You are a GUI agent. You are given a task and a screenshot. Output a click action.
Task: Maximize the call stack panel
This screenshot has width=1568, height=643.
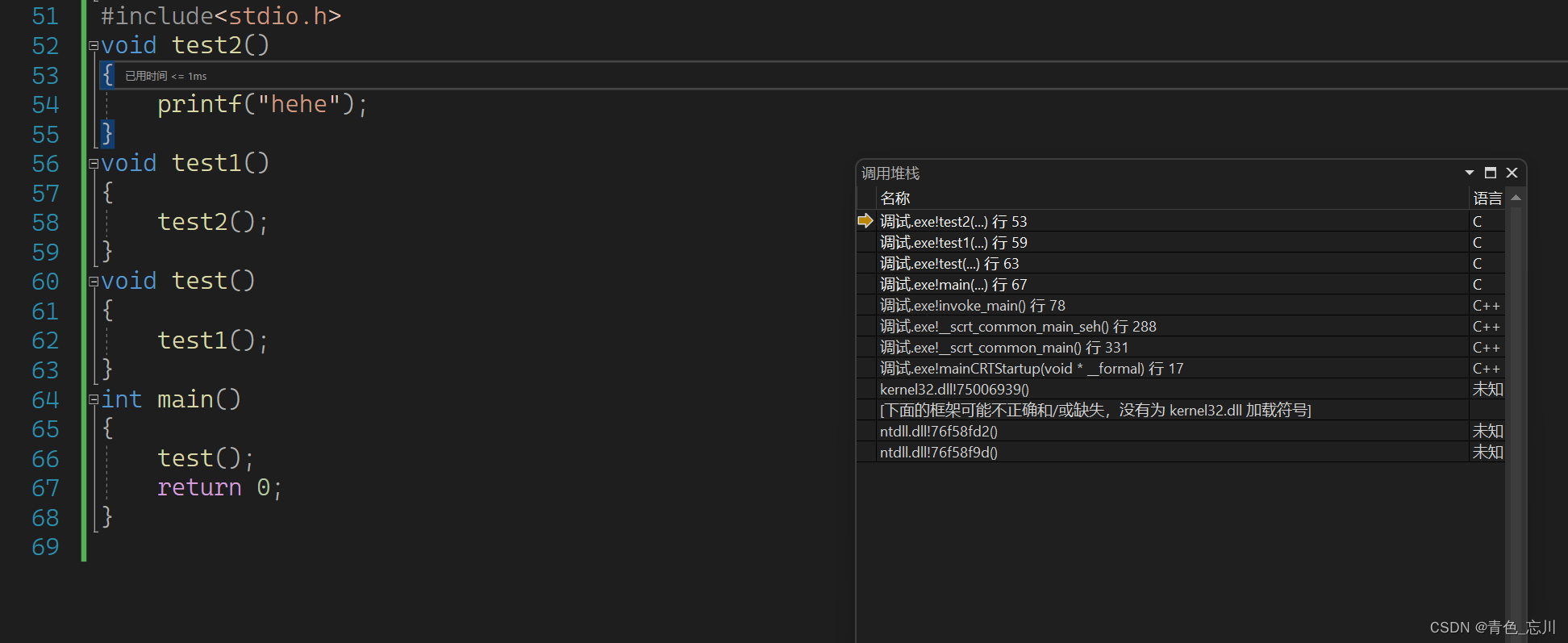1491,173
